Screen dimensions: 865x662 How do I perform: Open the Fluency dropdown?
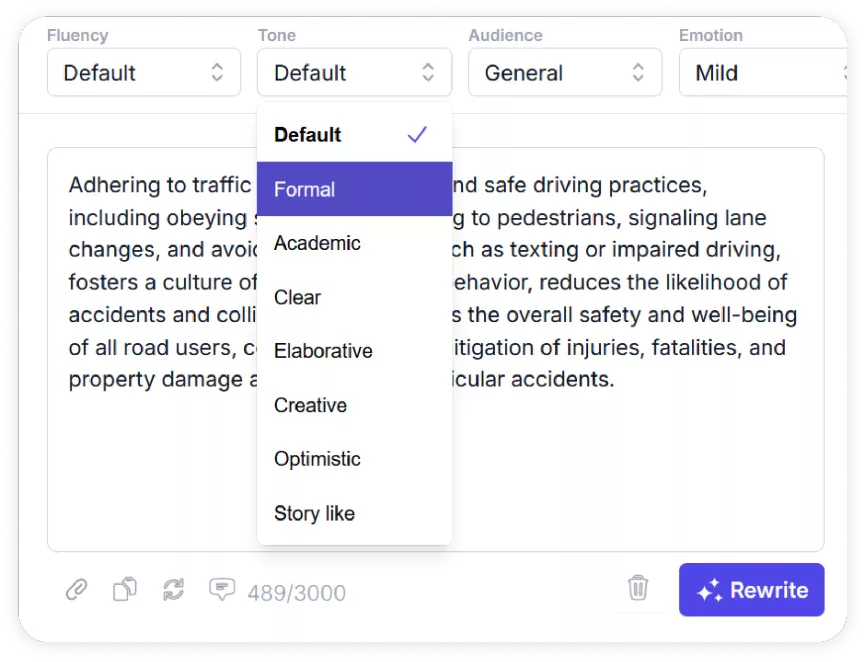(144, 72)
